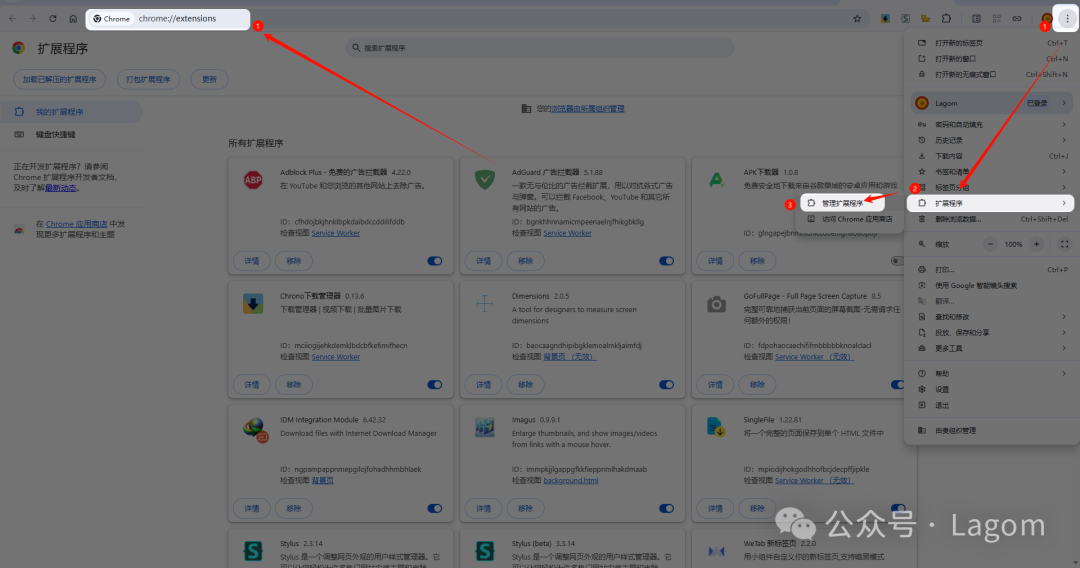Click the APK下载器 extension icon
Image resolution: width=1080 pixels, height=568 pixels.
(x=716, y=180)
